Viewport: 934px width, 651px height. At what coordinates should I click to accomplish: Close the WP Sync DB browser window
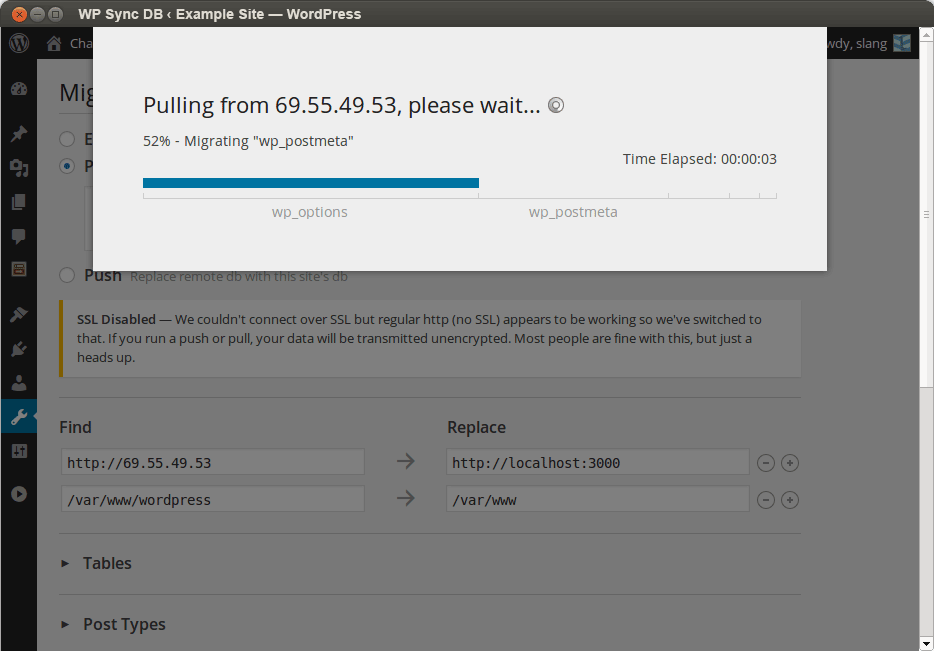pos(19,14)
